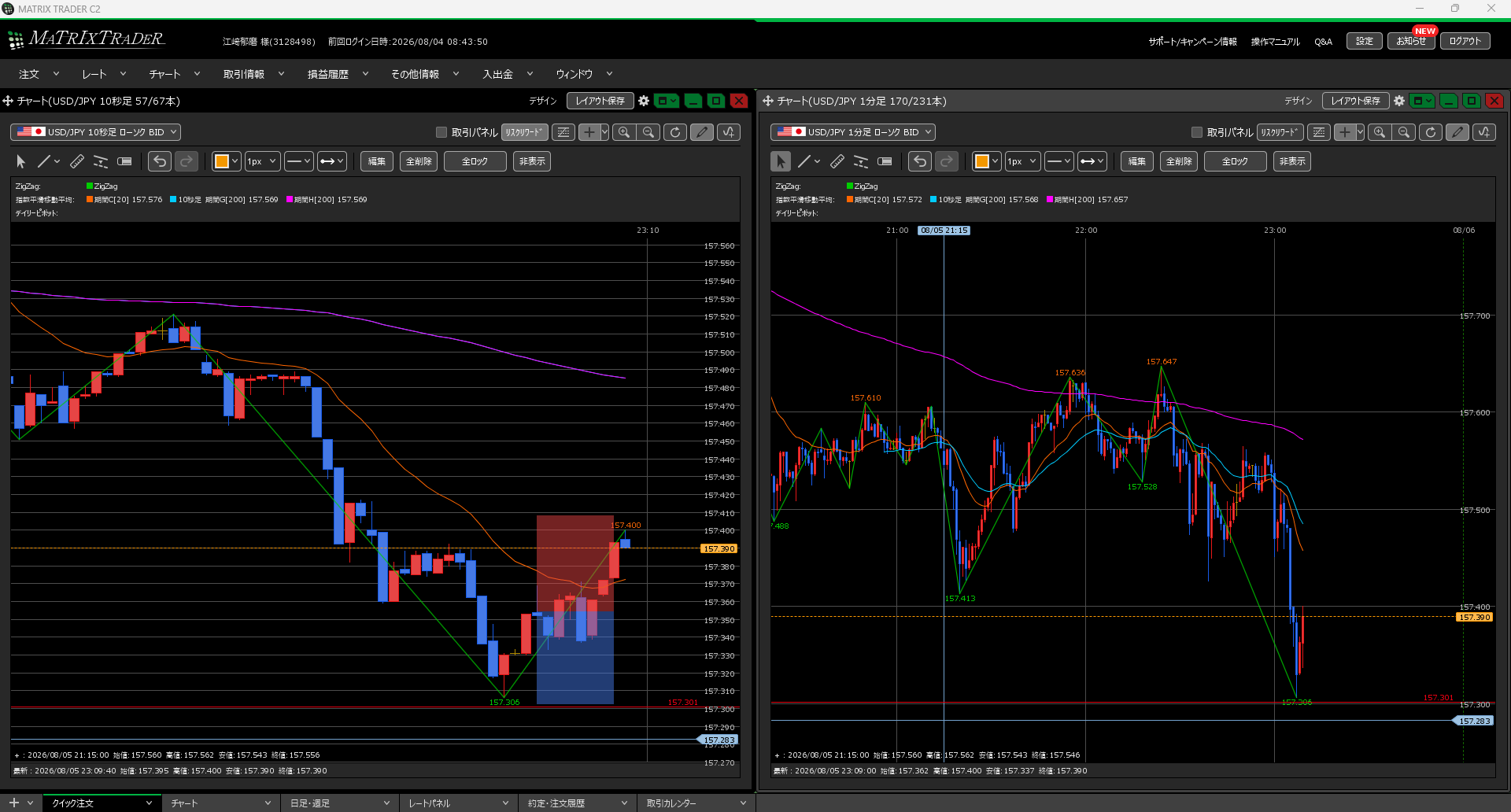The width and height of the screenshot is (1511, 812).
Task: Open line style dropdown in 10秒足 chart
Action: pos(299,161)
